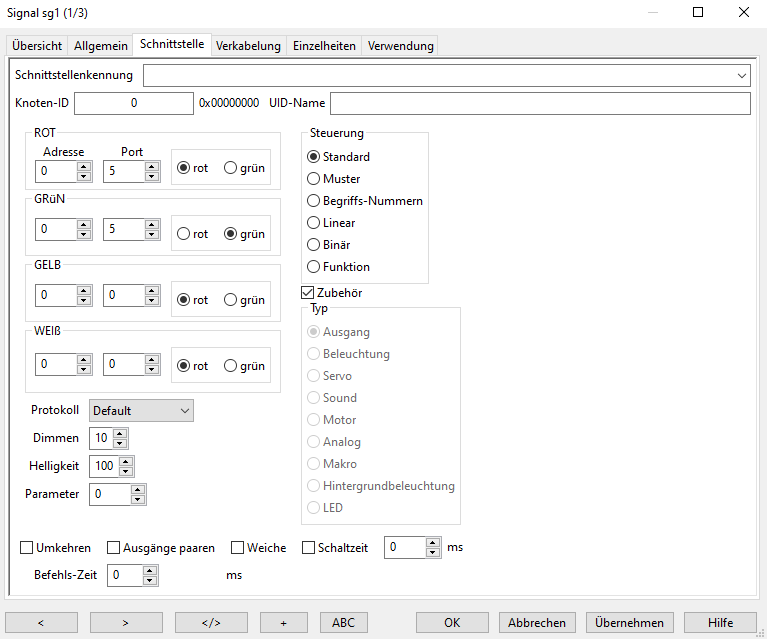
Task: Select the Schnittstelle tab
Action: 172,44
